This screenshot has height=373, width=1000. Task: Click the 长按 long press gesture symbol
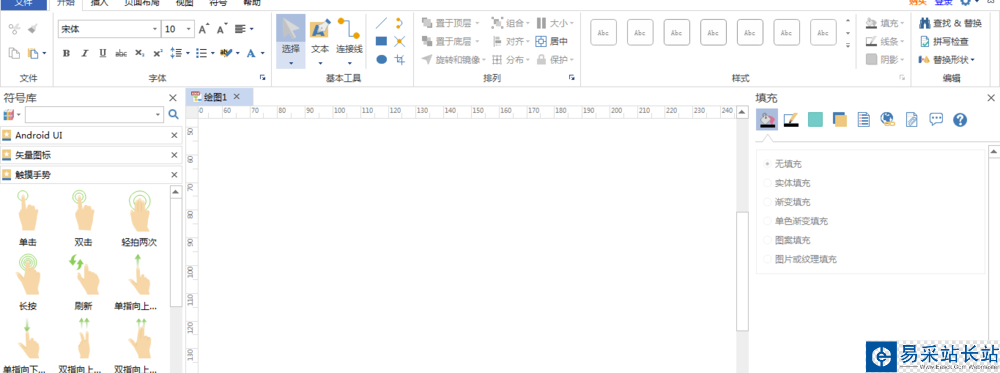pyautogui.click(x=27, y=282)
